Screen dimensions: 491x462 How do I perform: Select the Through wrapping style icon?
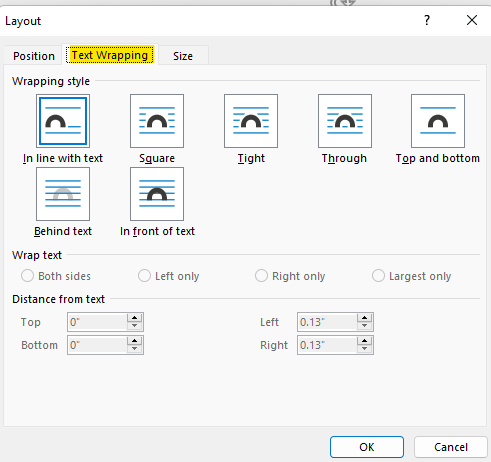345,121
